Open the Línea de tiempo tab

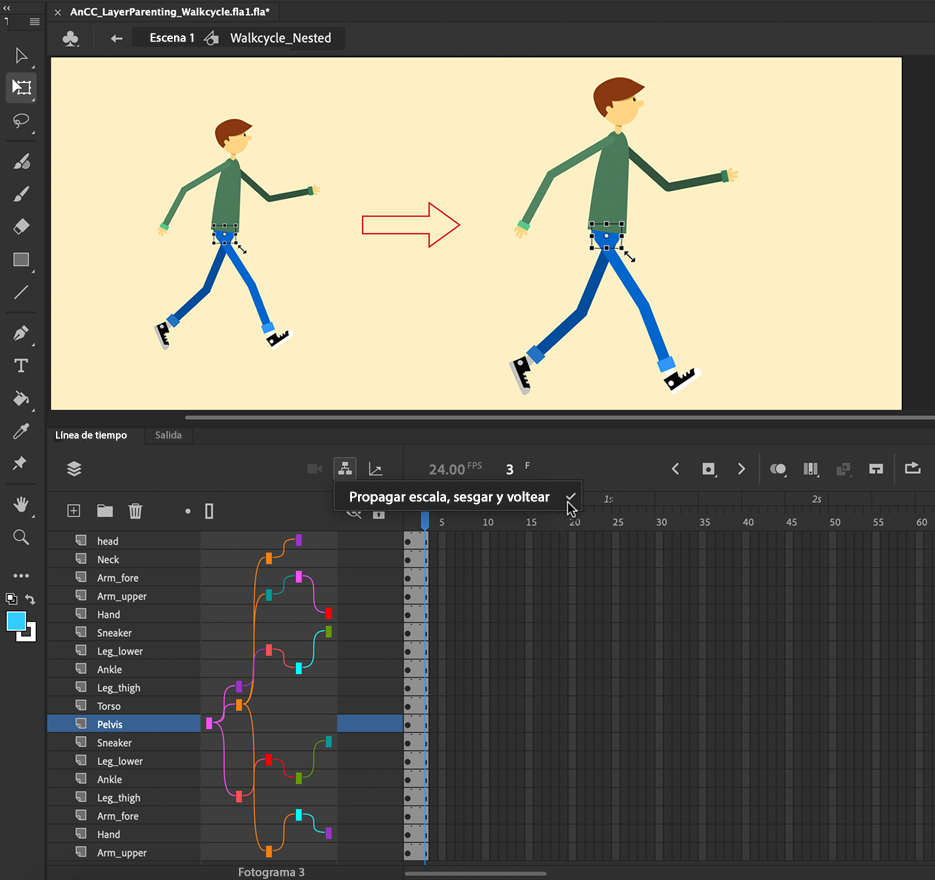(x=91, y=436)
